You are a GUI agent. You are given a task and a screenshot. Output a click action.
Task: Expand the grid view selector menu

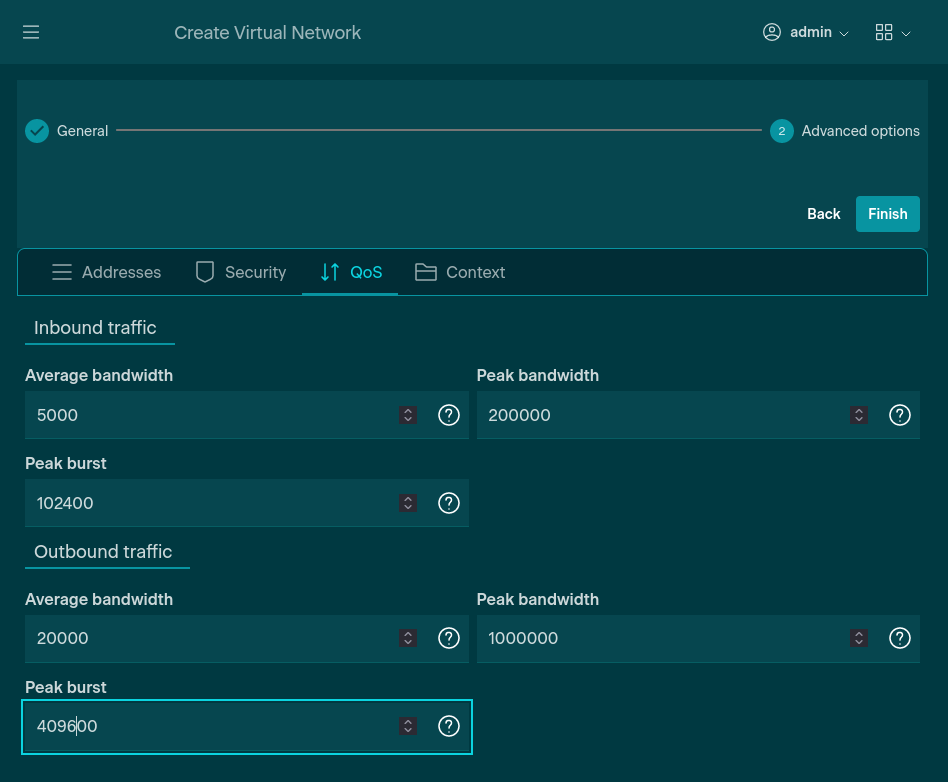click(x=892, y=33)
